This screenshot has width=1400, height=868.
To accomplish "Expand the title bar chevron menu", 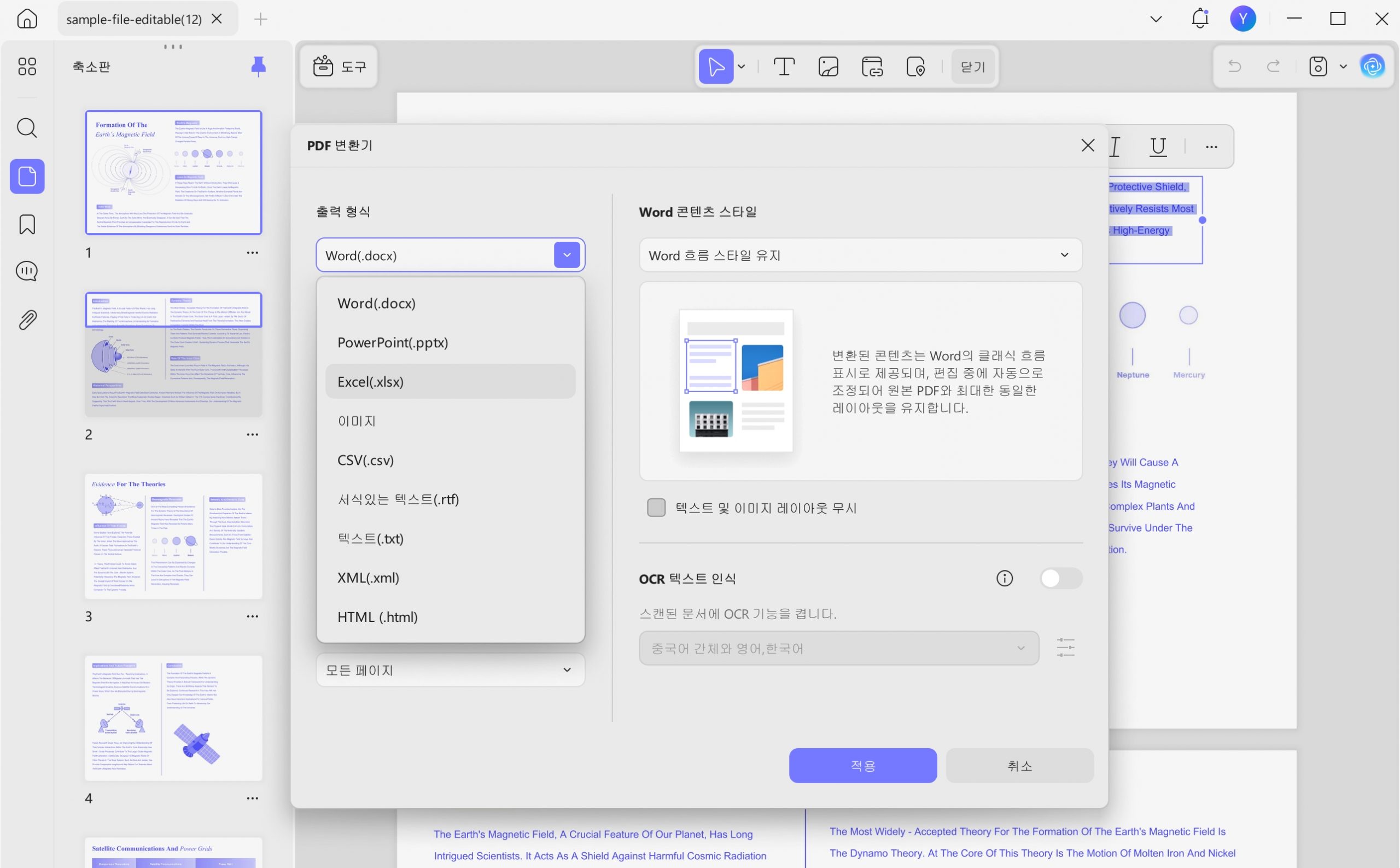I will 1156,19.
